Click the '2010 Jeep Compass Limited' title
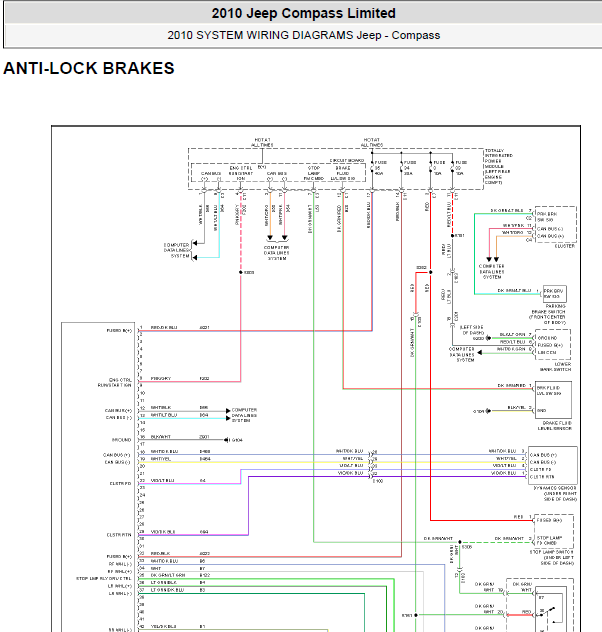 coord(303,14)
